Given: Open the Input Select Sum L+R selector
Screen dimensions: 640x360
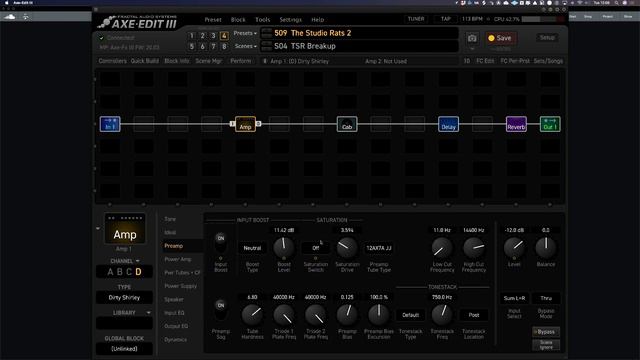Looking at the screenshot, I should coord(514,298).
